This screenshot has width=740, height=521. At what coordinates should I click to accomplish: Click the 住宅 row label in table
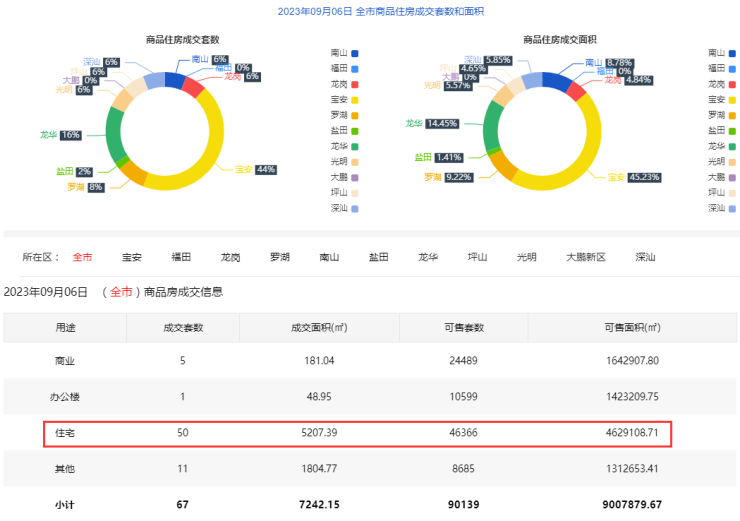[65, 433]
